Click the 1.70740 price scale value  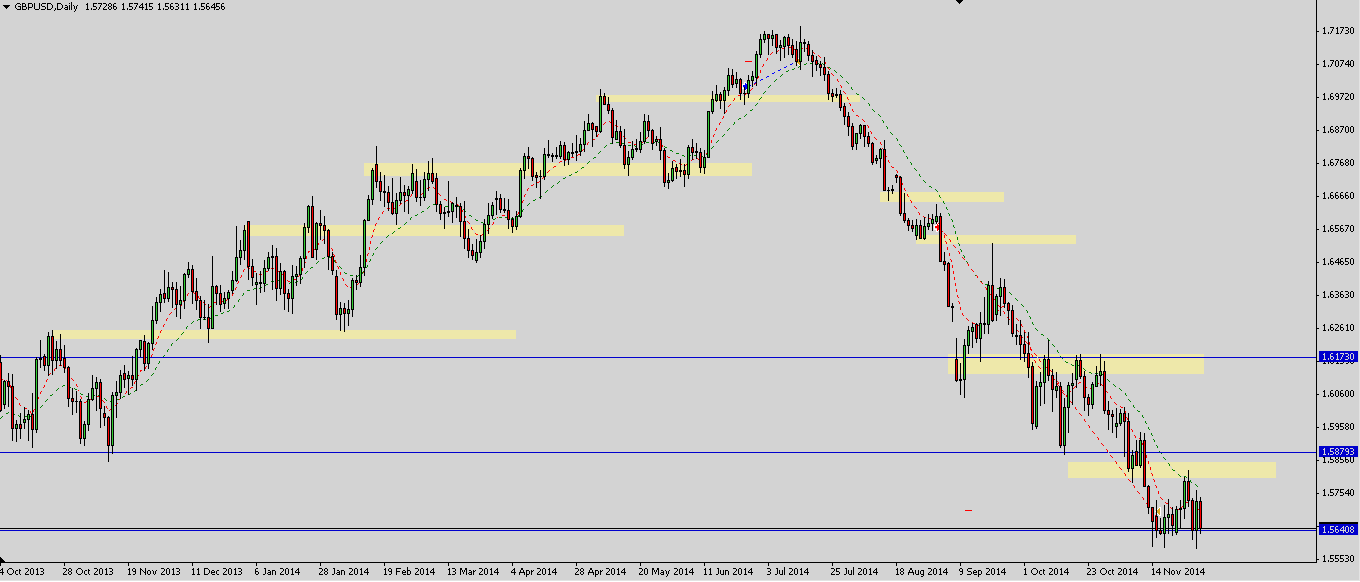pyautogui.click(x=1338, y=64)
